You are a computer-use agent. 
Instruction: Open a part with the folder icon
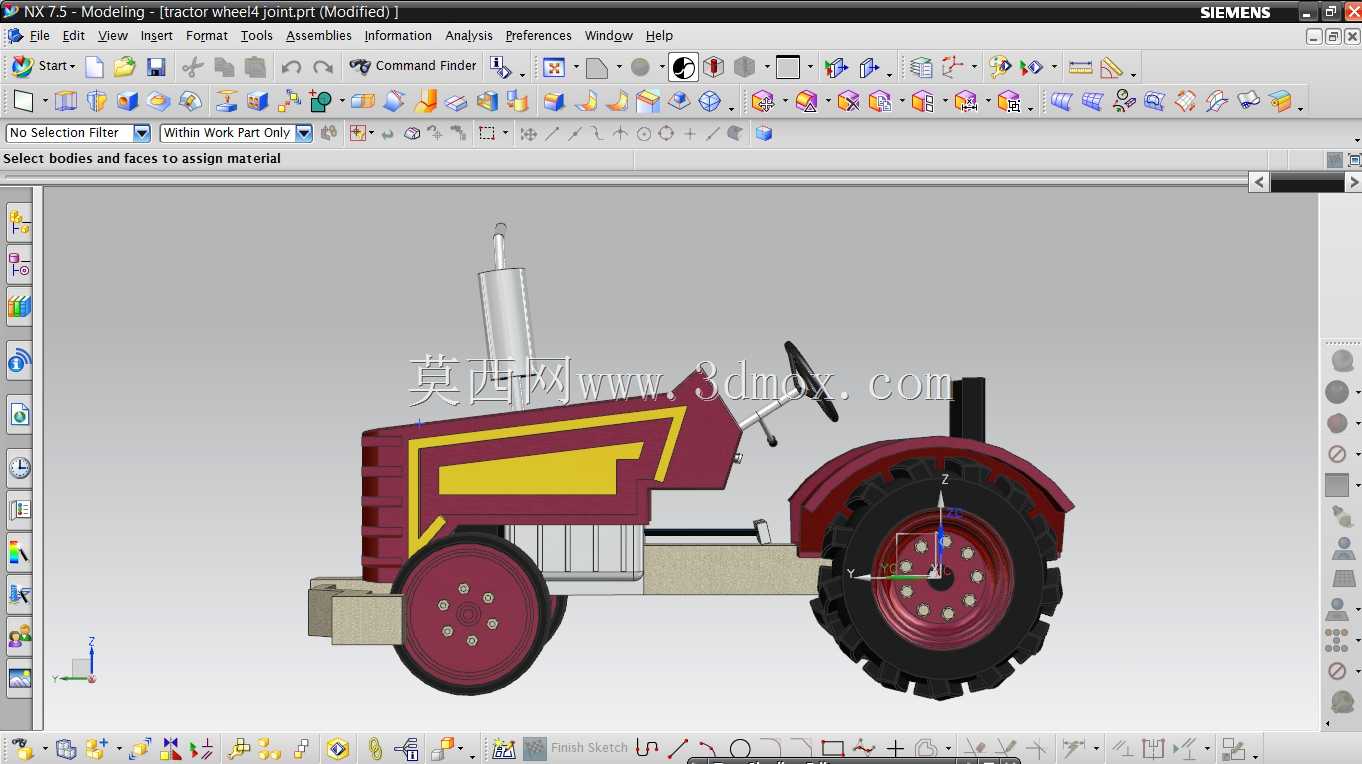124,67
